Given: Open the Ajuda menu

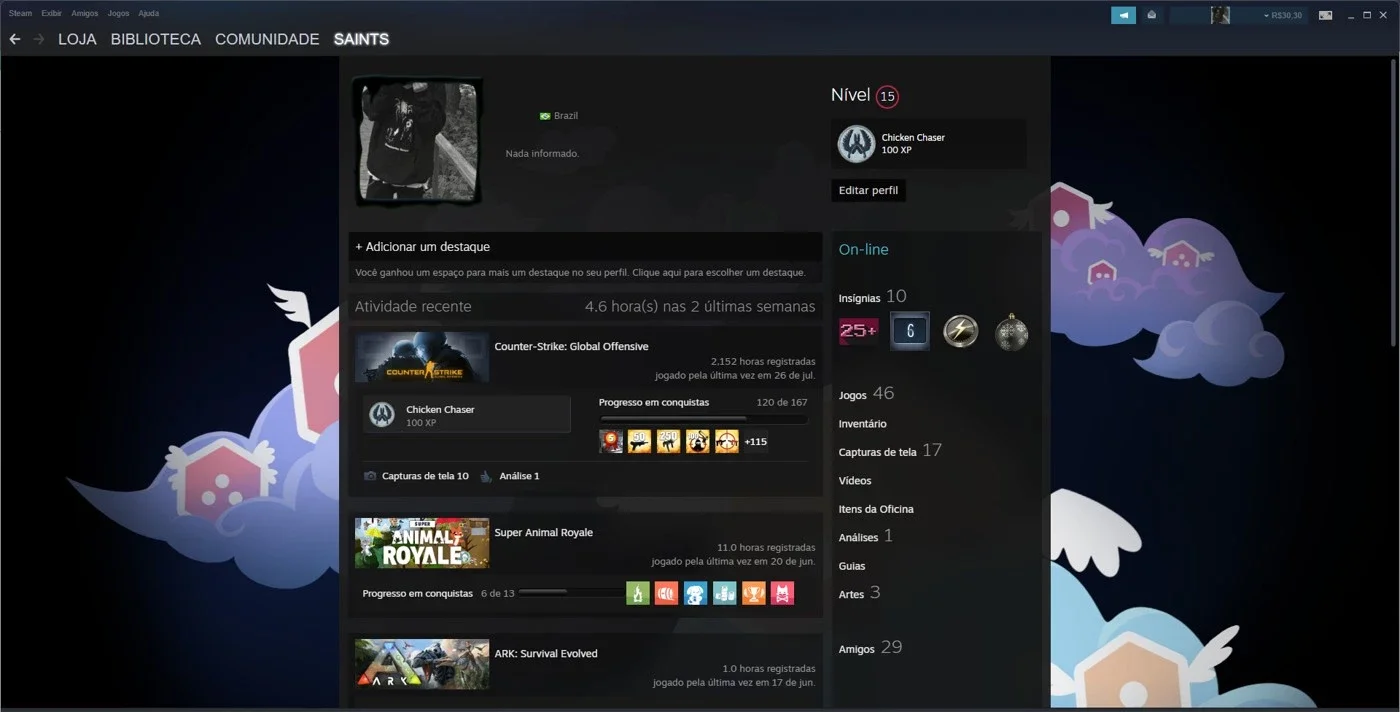Looking at the screenshot, I should pyautogui.click(x=148, y=13).
